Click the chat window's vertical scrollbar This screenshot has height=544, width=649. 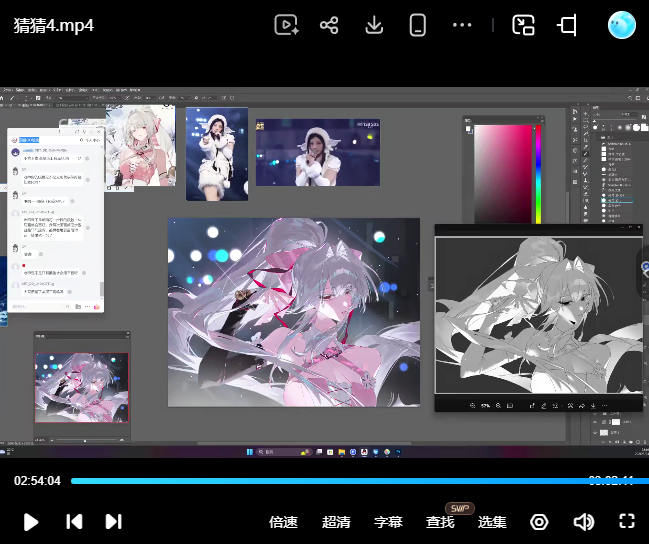(x=102, y=289)
